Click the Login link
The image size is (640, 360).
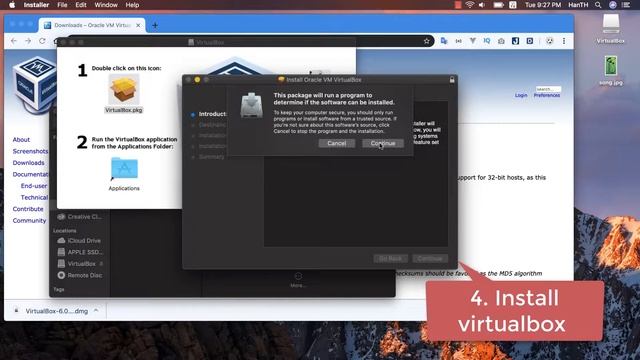click(521, 95)
